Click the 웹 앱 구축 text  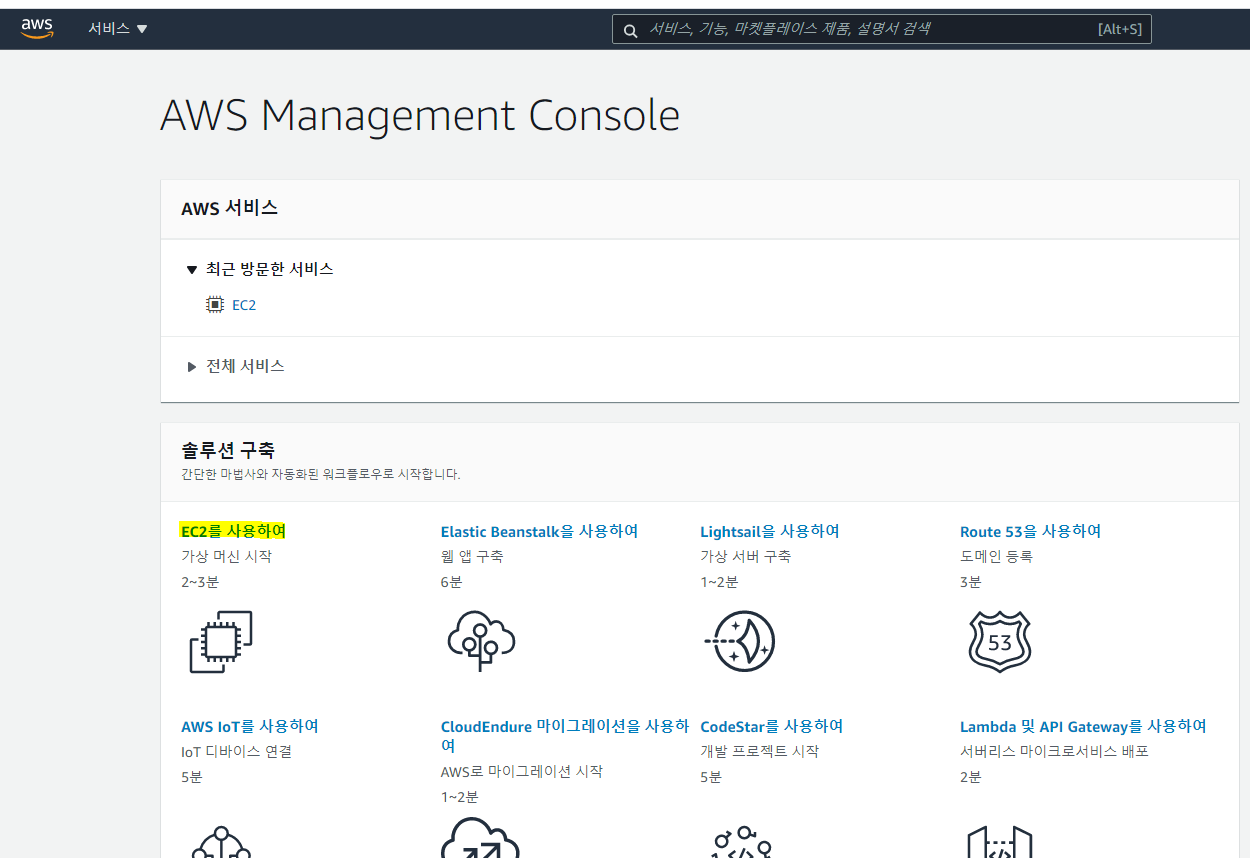(472, 556)
